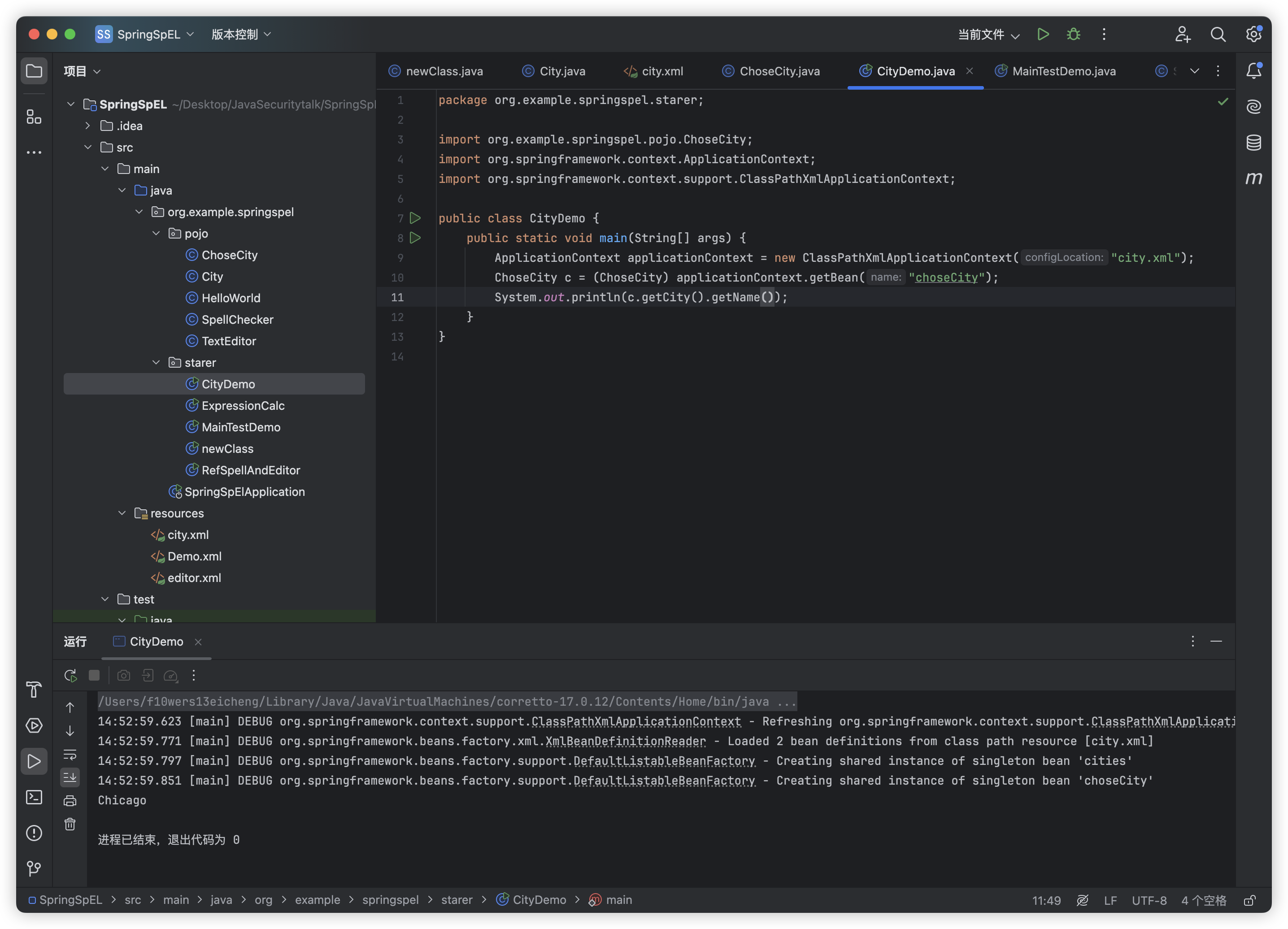Click the run gutter icon next to class CityDemo
Viewport: 1288px width, 929px height.
[x=415, y=218]
